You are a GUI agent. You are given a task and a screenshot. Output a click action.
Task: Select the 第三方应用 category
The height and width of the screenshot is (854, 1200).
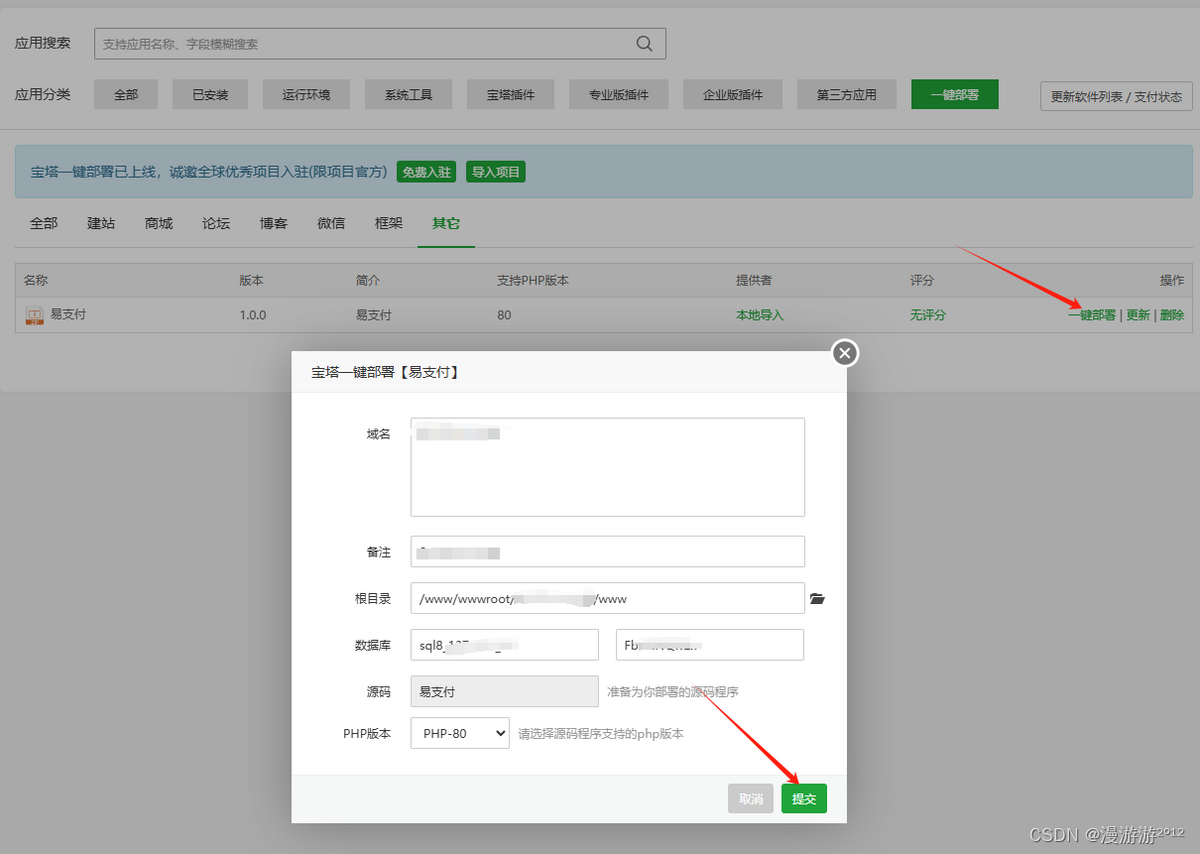(x=847, y=95)
